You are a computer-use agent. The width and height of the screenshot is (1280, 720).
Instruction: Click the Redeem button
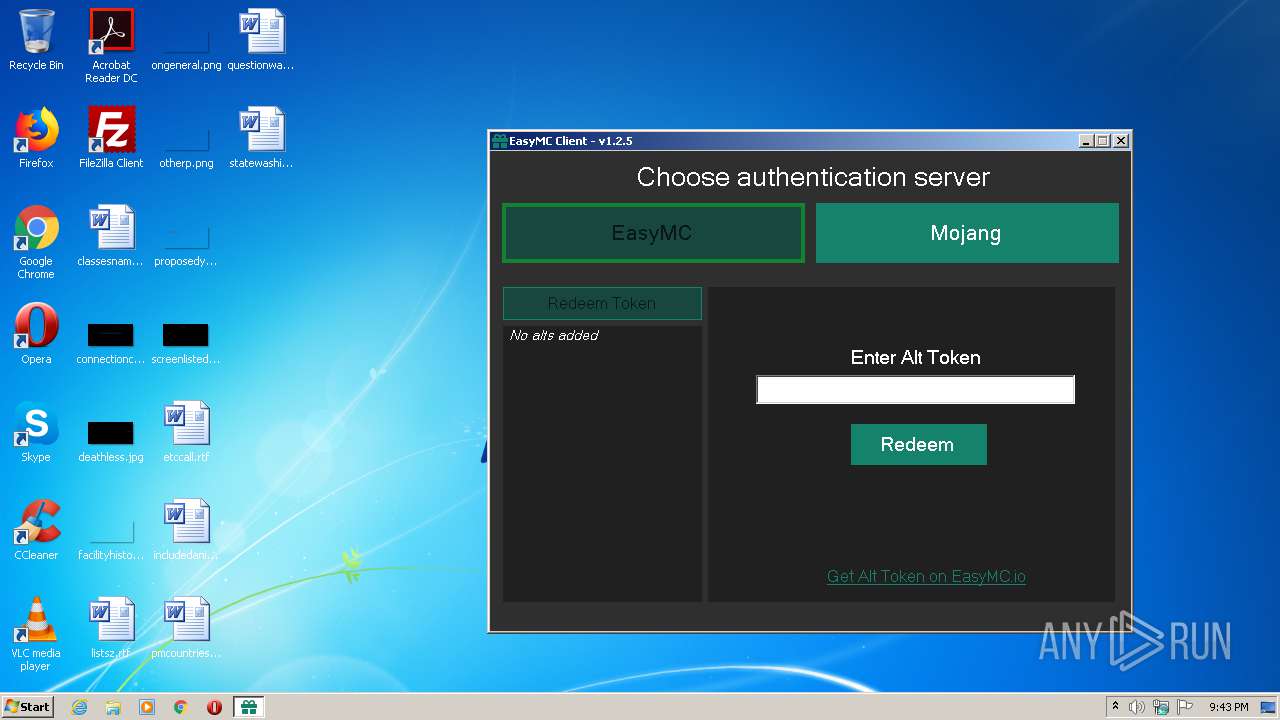(918, 444)
